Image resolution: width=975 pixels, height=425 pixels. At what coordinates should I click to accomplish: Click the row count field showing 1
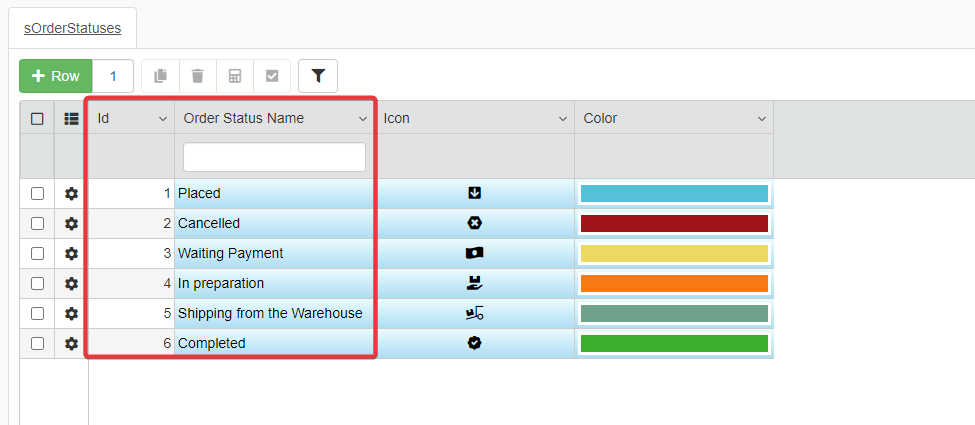point(113,76)
